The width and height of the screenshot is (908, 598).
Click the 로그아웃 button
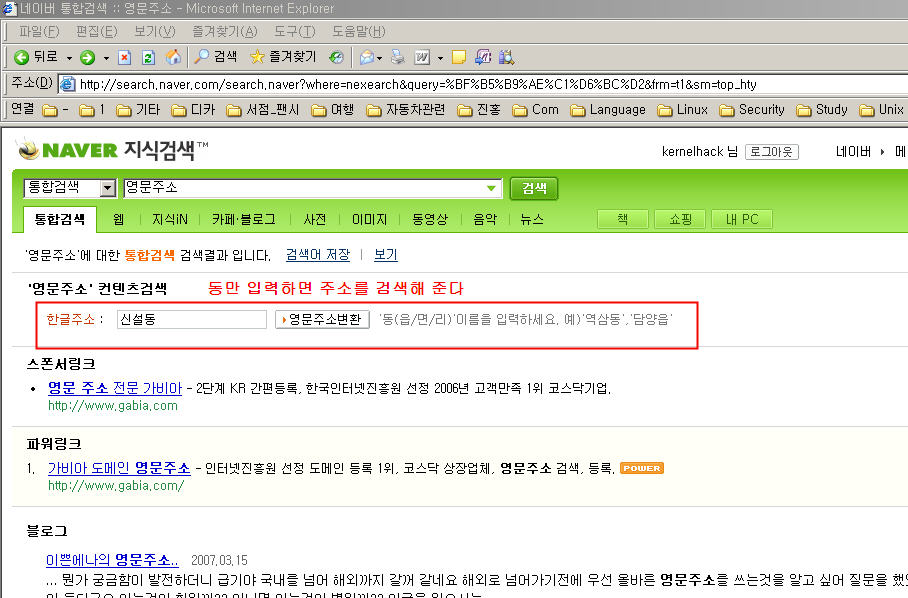(771, 152)
